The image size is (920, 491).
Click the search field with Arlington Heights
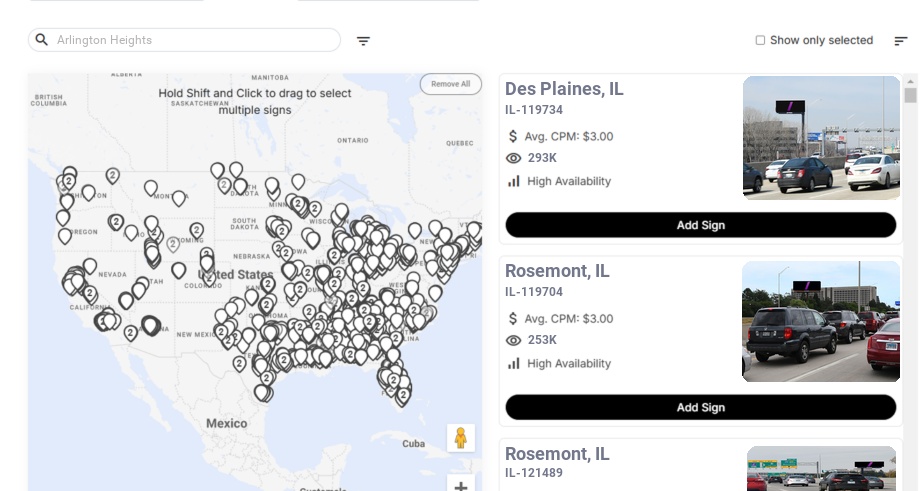[x=190, y=40]
